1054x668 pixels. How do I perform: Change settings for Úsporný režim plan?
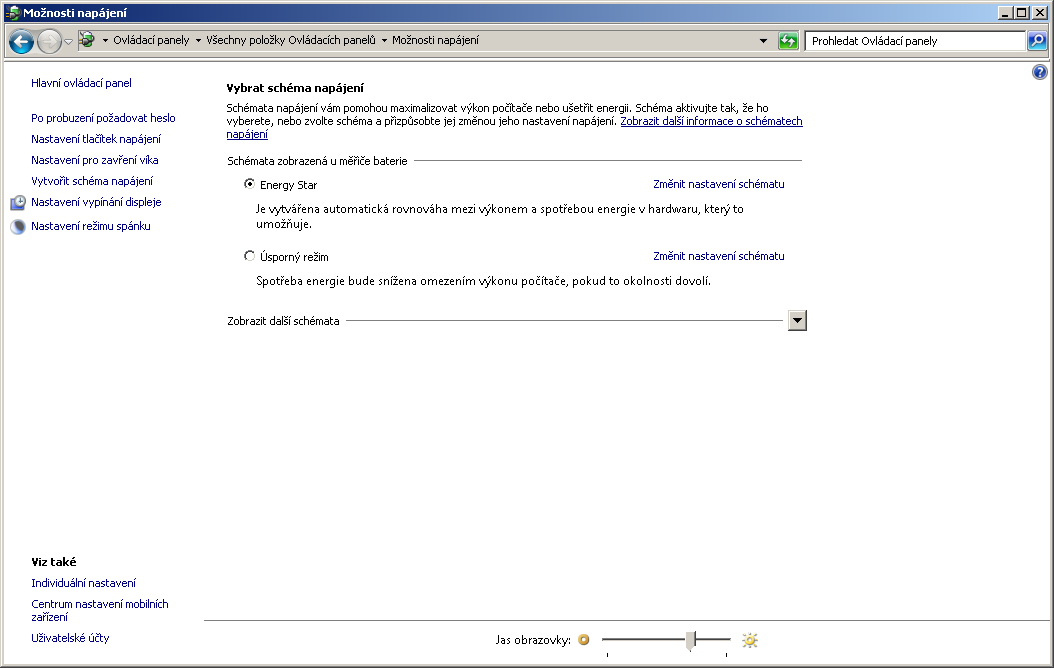pyautogui.click(x=719, y=256)
